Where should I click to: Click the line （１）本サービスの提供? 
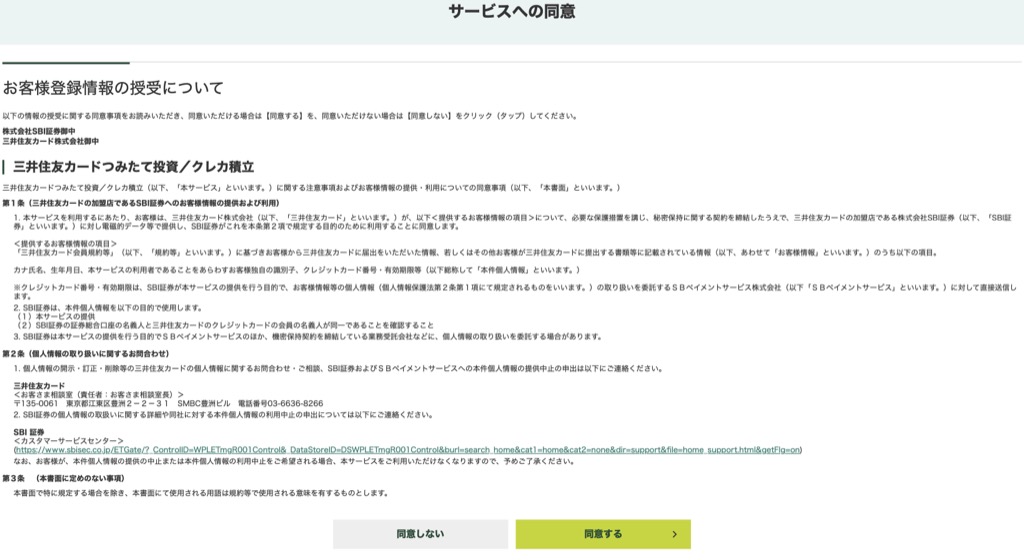56,317
